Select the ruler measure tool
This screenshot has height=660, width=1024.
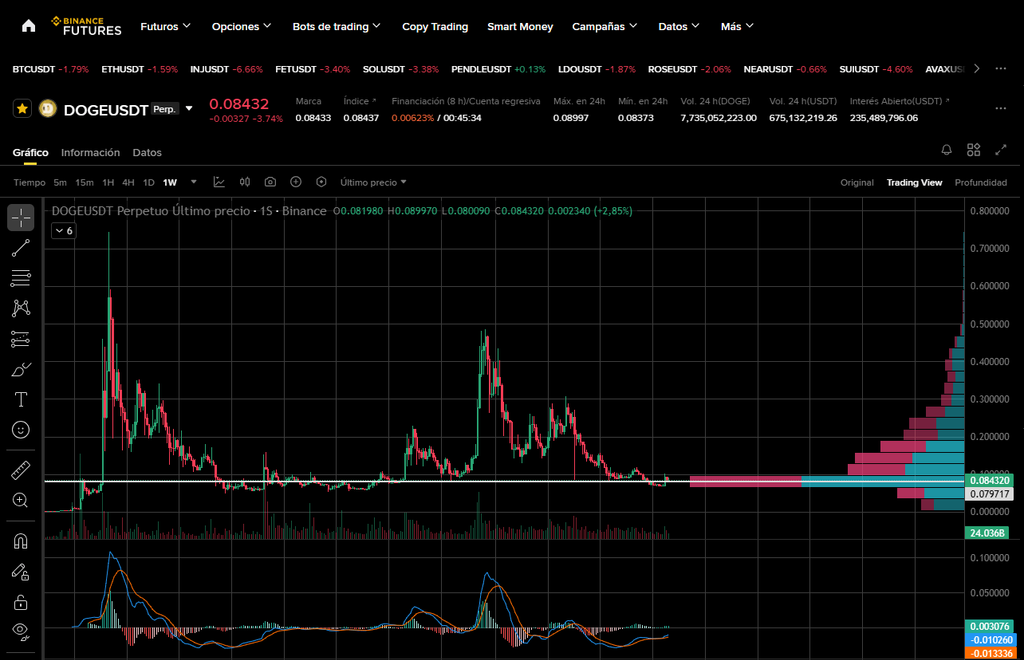(x=21, y=470)
